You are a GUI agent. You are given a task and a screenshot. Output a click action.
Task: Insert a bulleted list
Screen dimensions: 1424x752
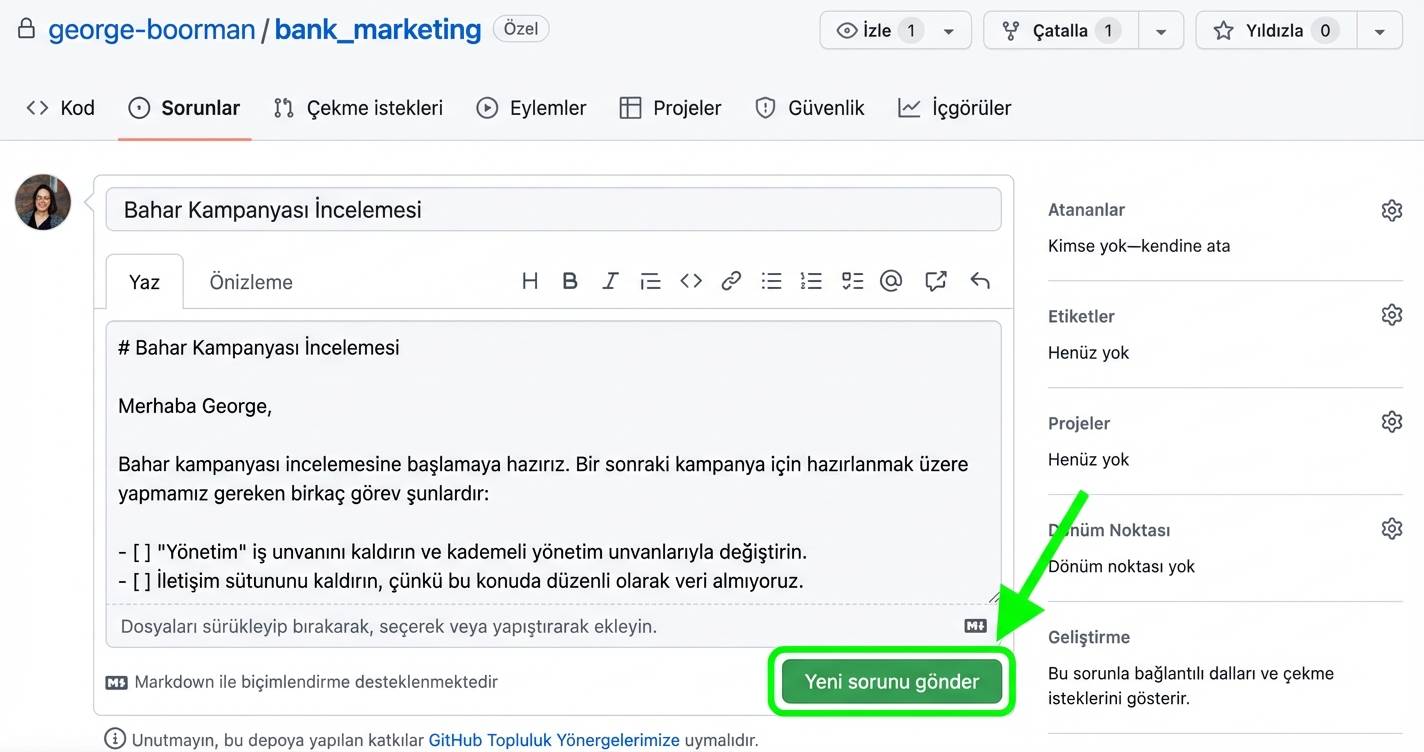tap(771, 281)
